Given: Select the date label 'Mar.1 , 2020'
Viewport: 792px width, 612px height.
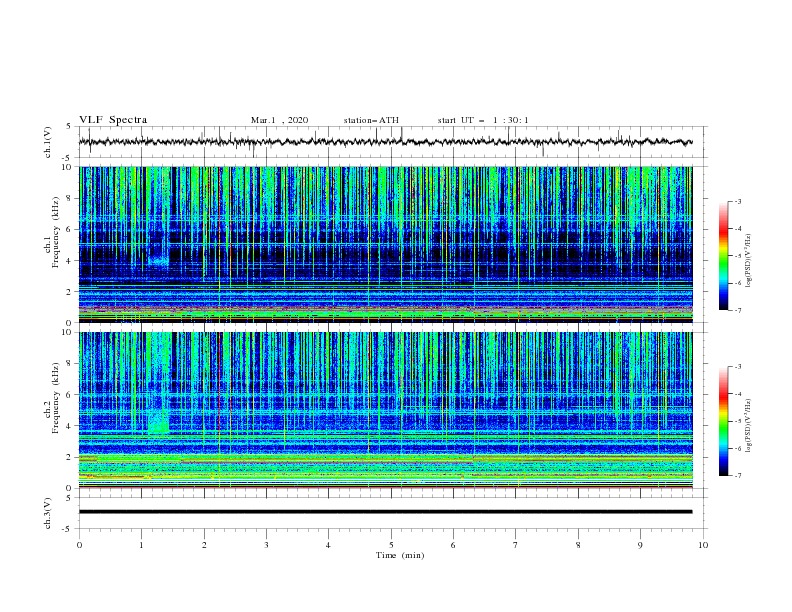Looking at the screenshot, I should 279,120.
